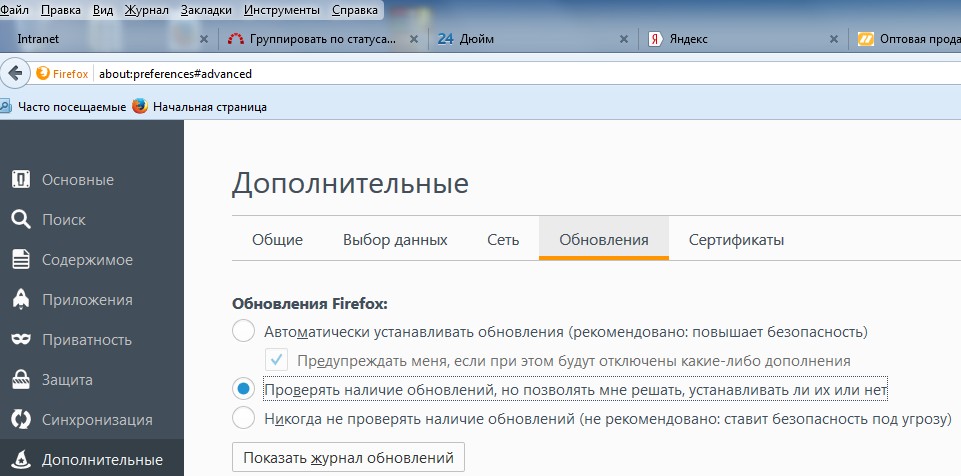Click Начальная страница Firefox bookmark

coord(199,106)
